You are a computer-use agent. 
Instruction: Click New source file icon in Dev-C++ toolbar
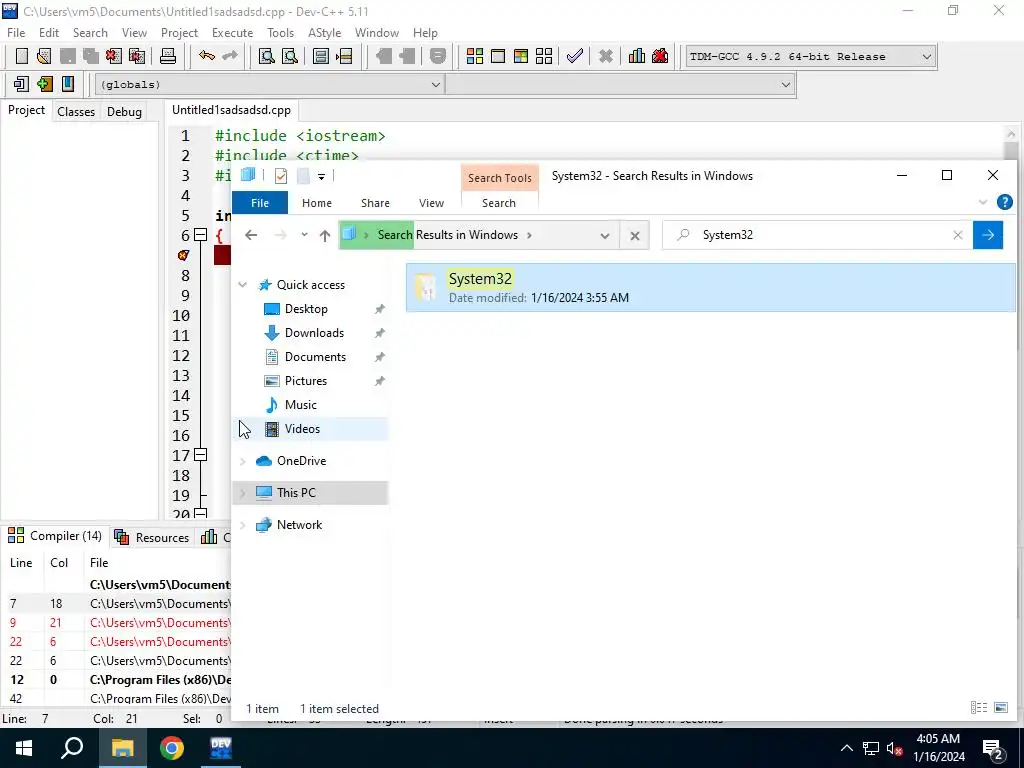[x=22, y=56]
